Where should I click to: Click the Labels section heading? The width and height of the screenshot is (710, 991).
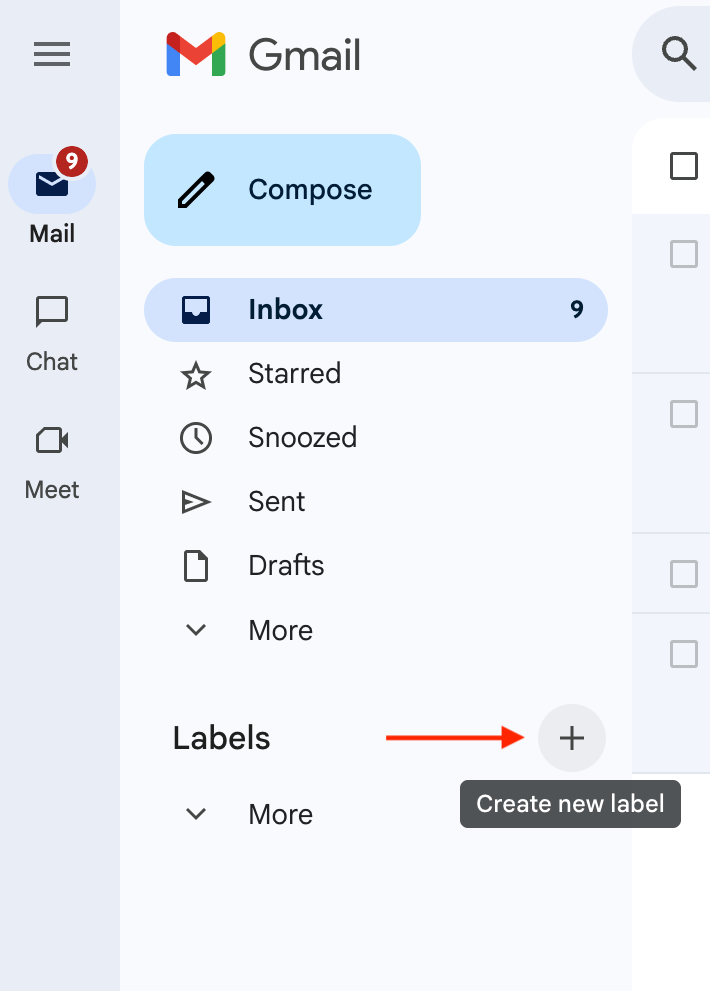pyautogui.click(x=222, y=739)
